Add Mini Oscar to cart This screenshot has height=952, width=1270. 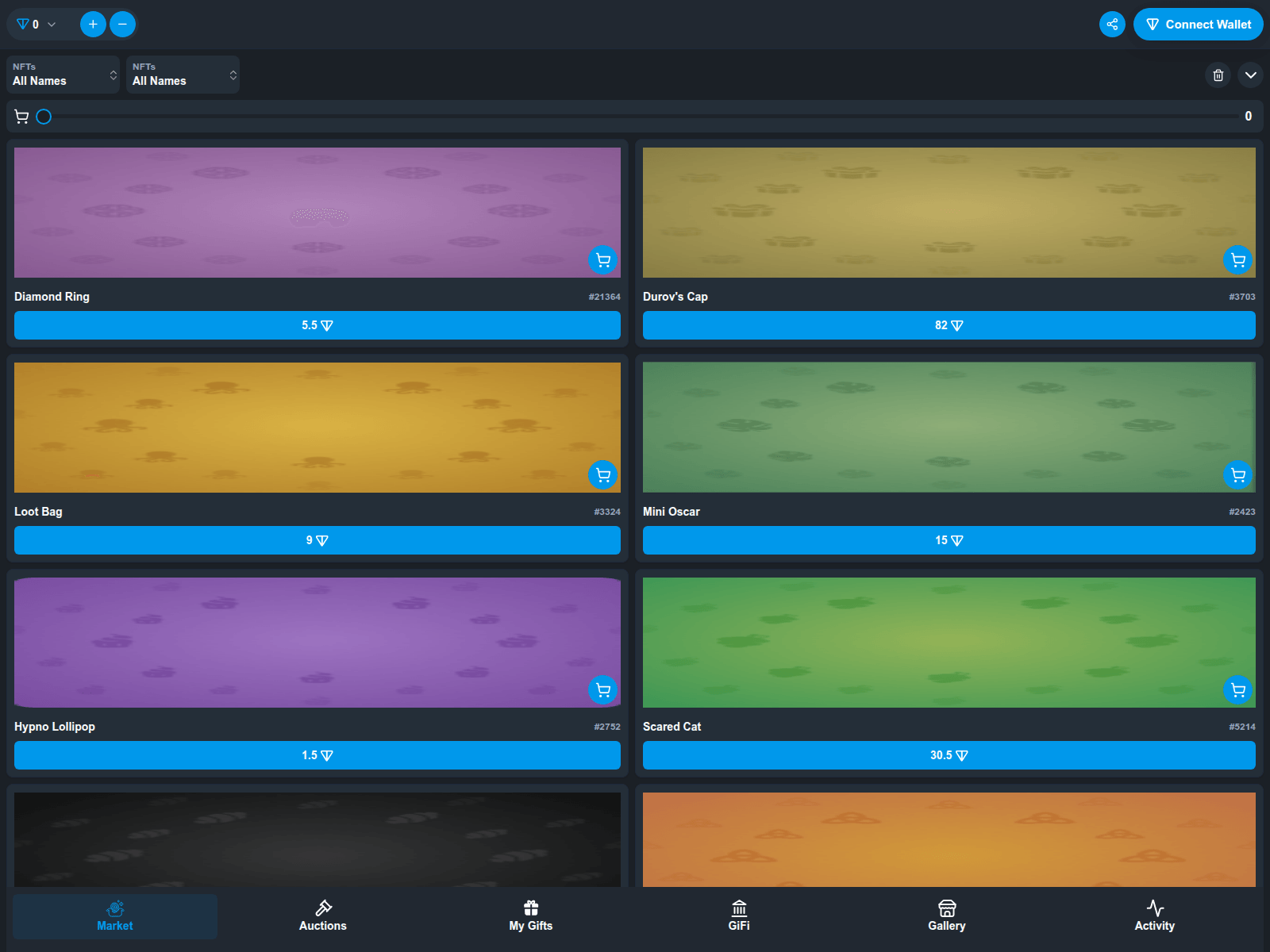1237,475
